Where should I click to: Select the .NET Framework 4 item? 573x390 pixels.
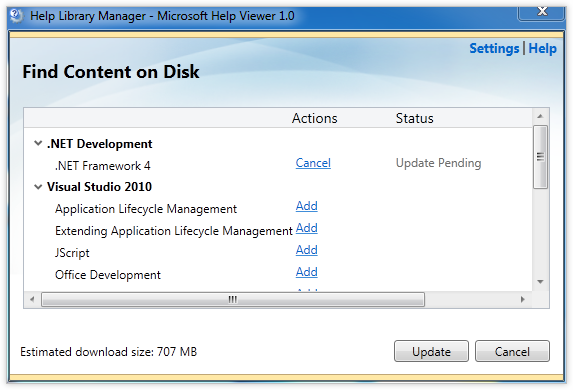102,166
